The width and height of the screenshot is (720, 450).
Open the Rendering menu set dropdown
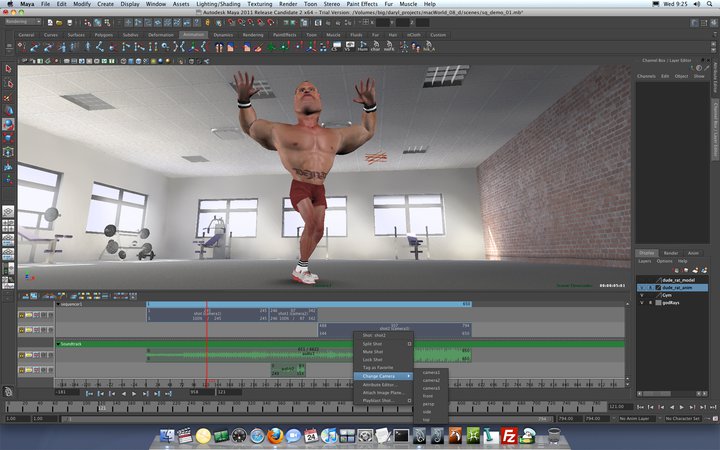[x=23, y=22]
